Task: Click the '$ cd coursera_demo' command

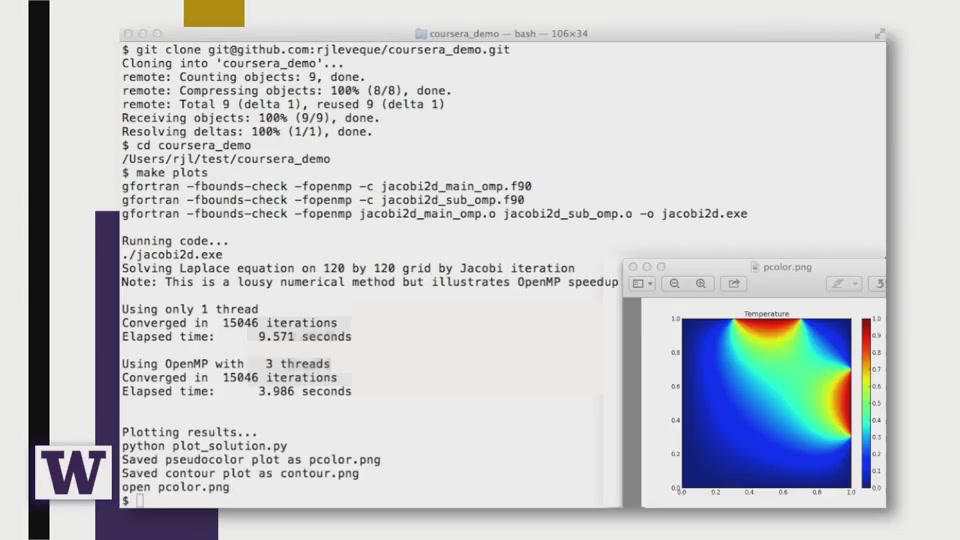Action: tap(186, 145)
